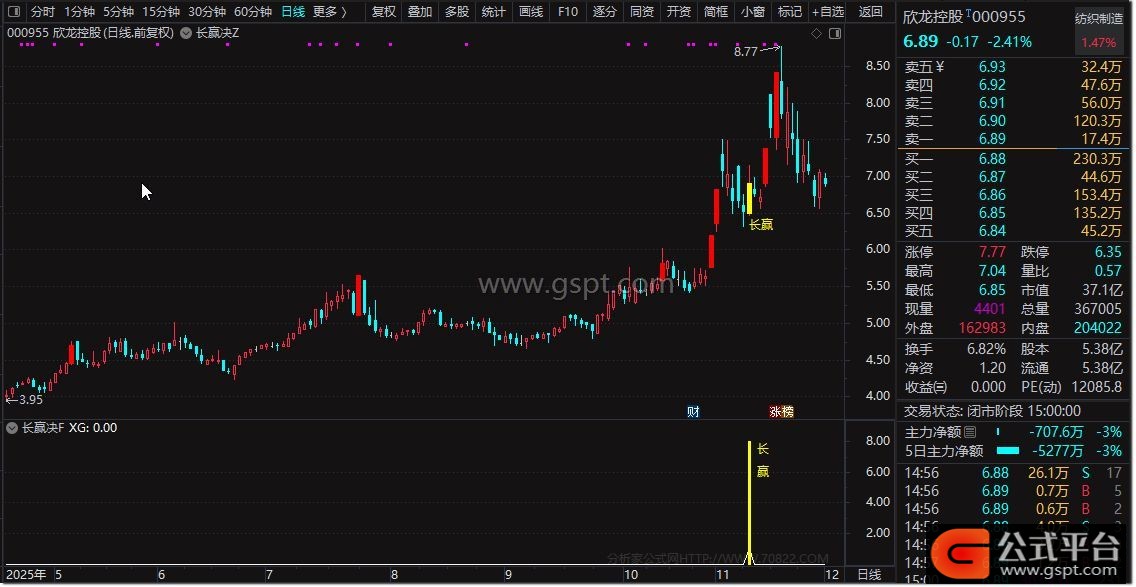The image size is (1136, 587).
Task: Click the 财 marker on the chart
Action: click(693, 411)
